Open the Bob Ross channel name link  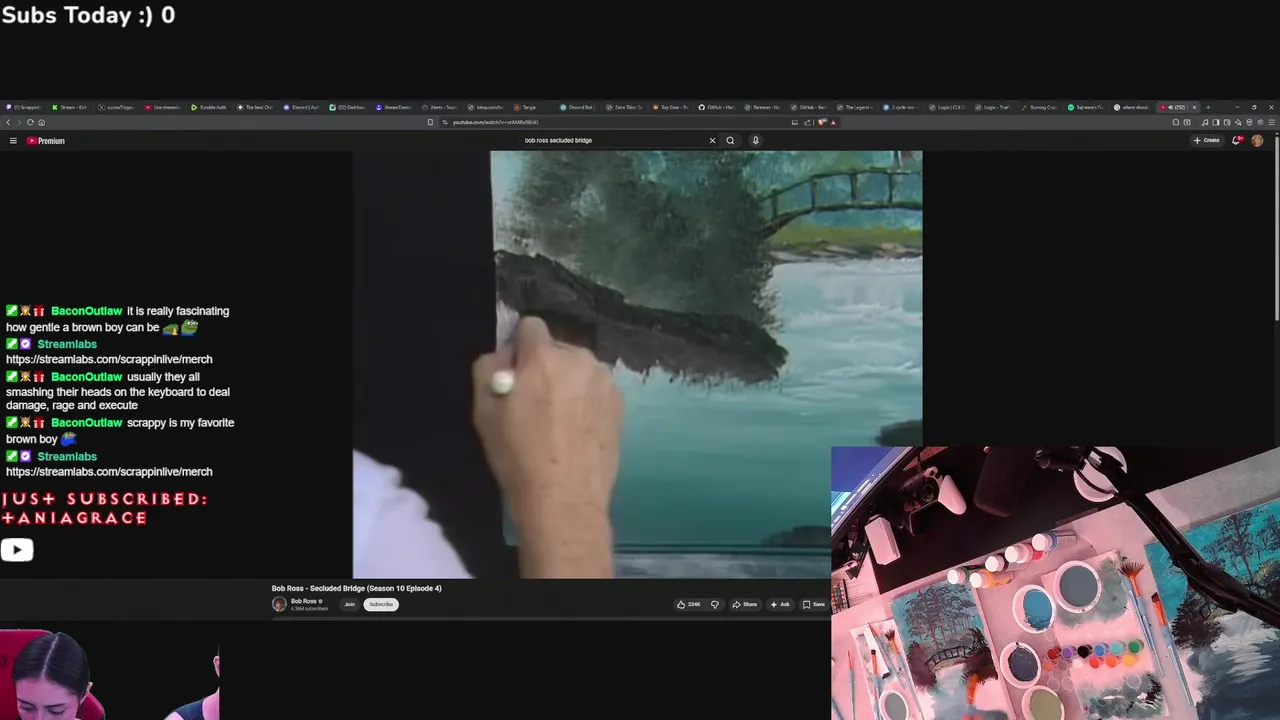(x=304, y=601)
